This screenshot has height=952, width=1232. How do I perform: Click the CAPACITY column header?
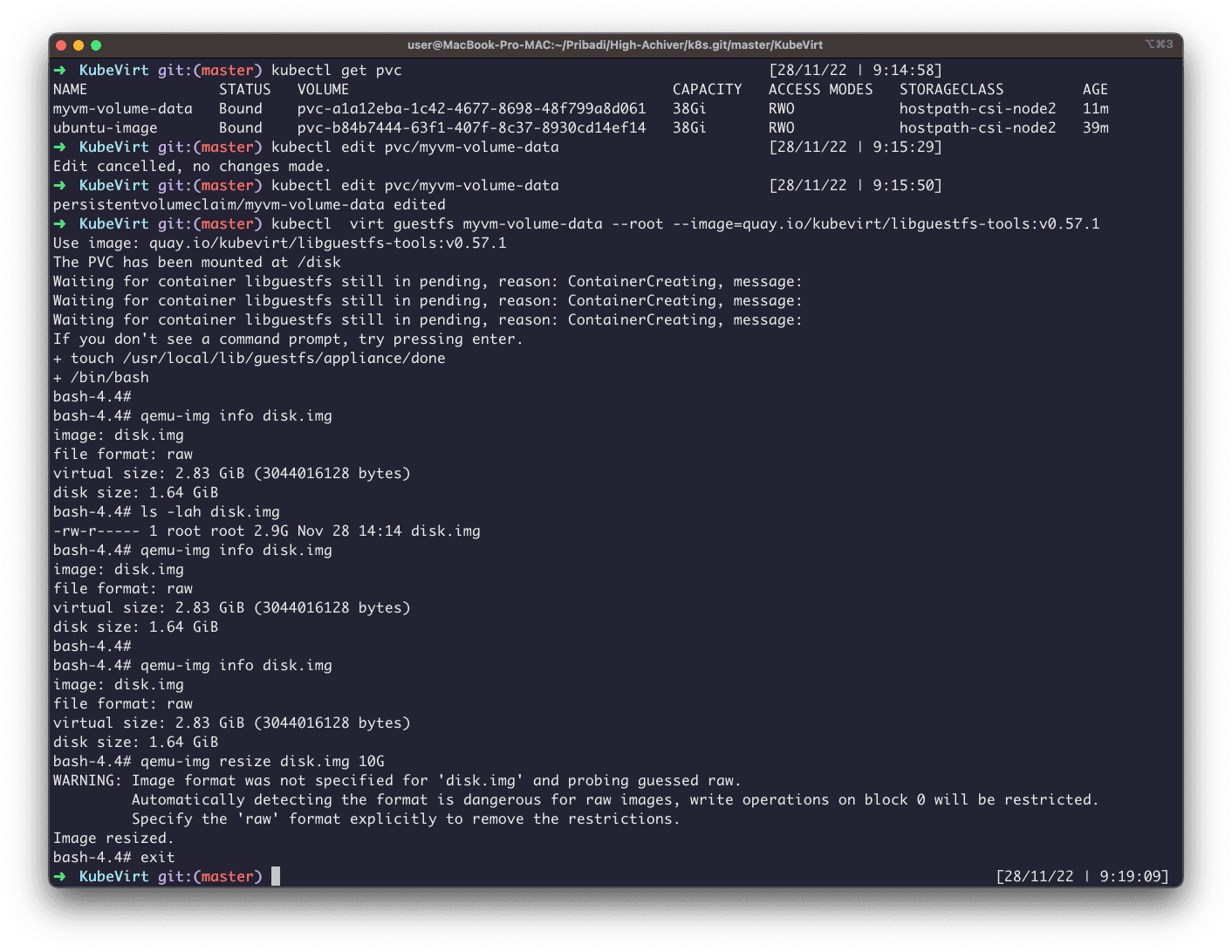click(707, 90)
